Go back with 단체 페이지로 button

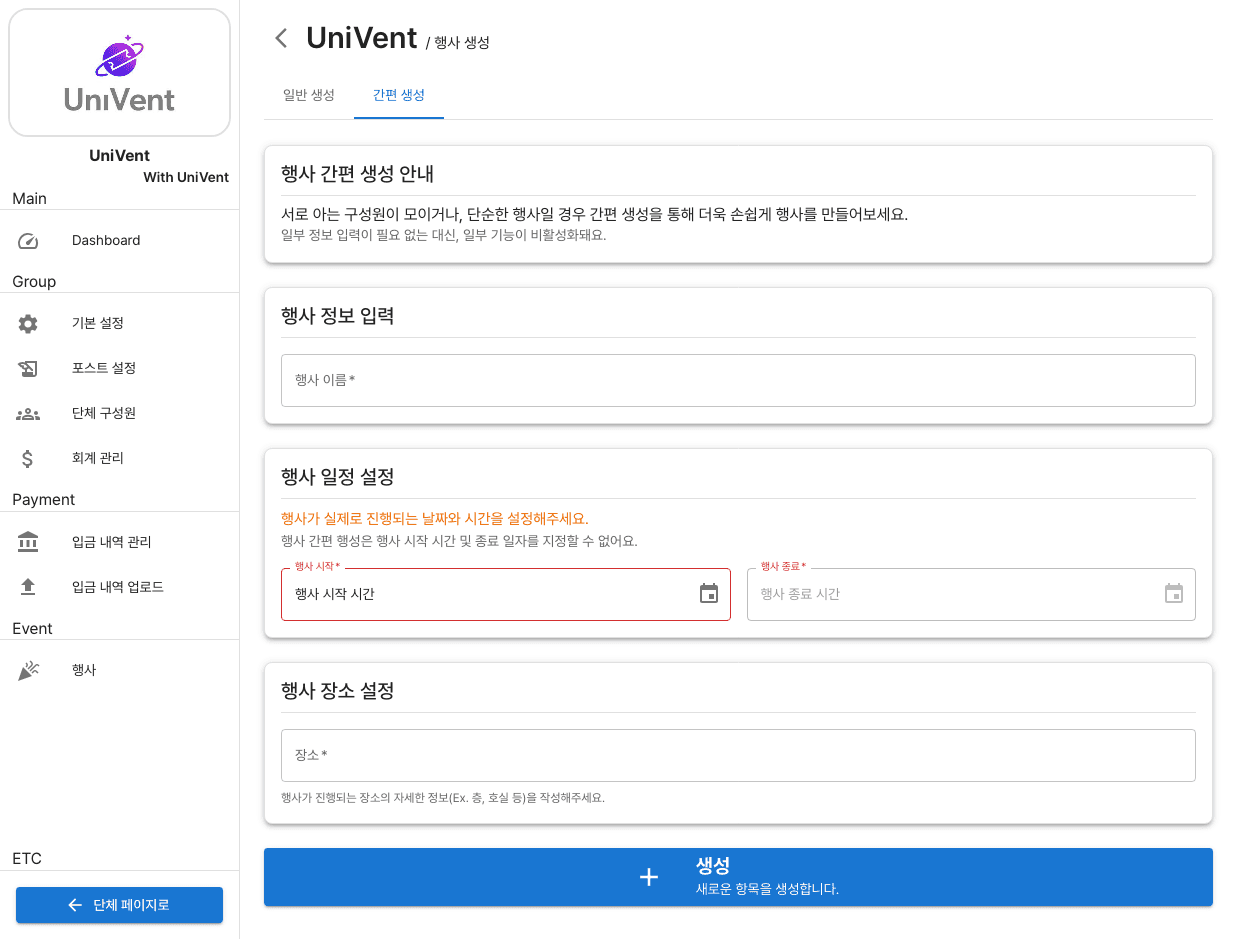119,905
